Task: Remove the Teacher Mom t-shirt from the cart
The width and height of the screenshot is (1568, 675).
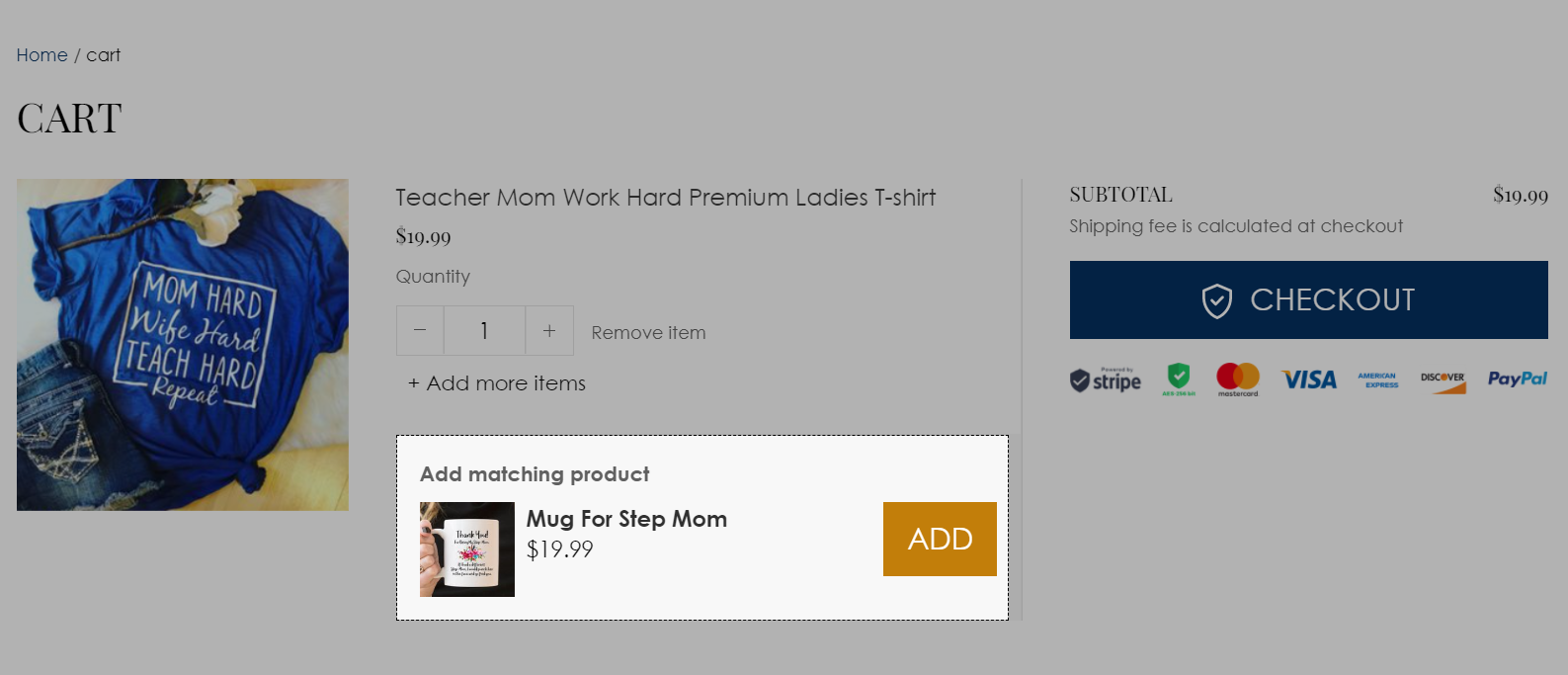Action: [648, 332]
